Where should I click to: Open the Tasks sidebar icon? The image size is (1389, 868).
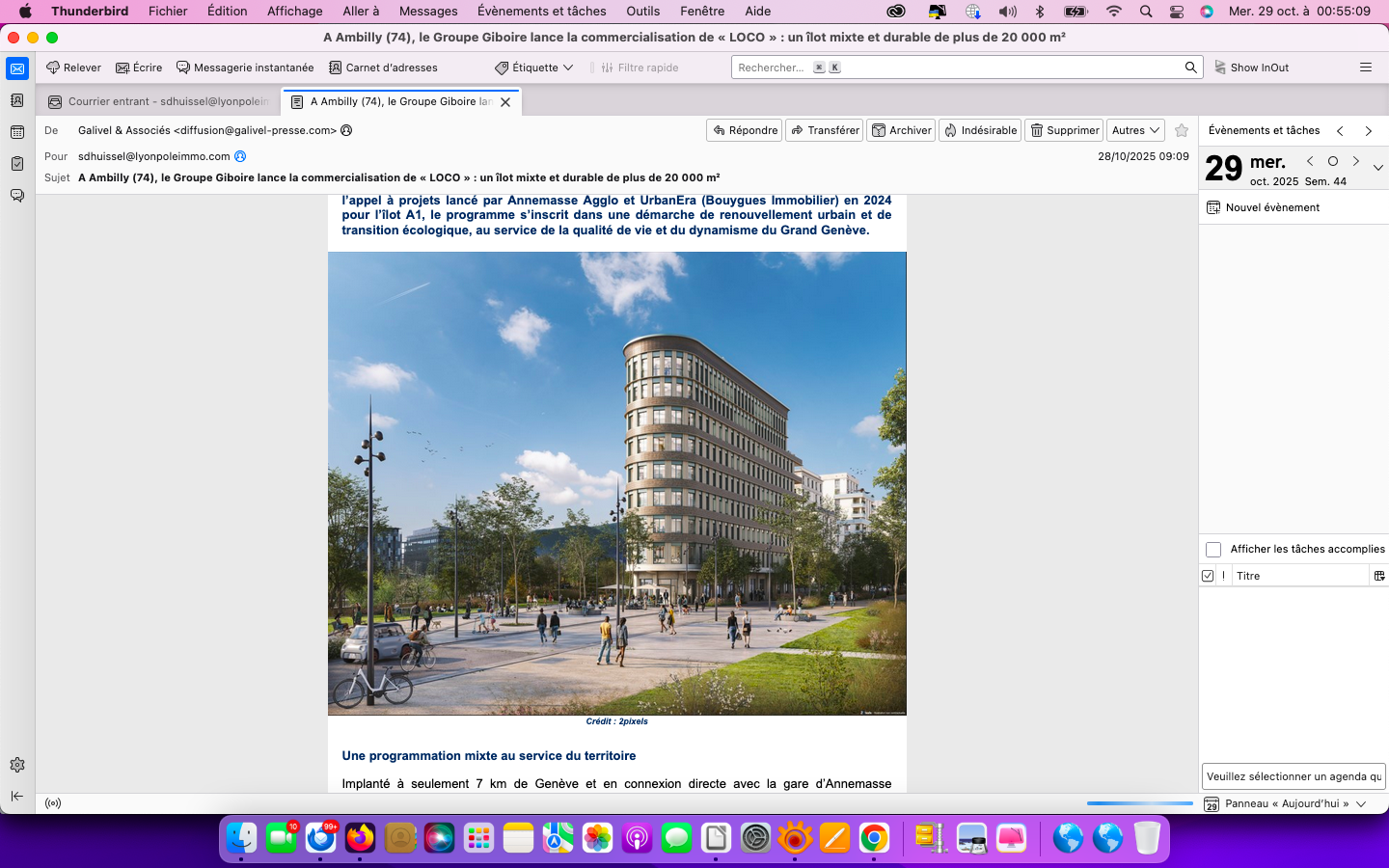[x=17, y=164]
